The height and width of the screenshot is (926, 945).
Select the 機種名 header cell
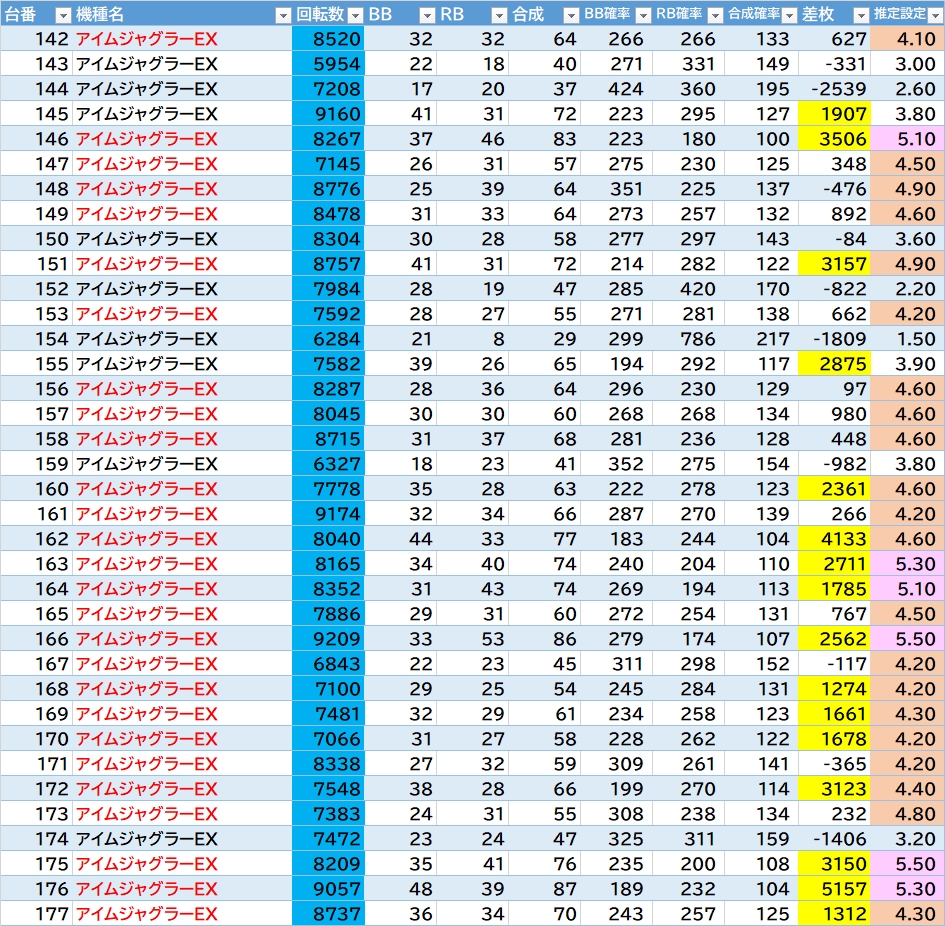pyautogui.click(x=182, y=14)
